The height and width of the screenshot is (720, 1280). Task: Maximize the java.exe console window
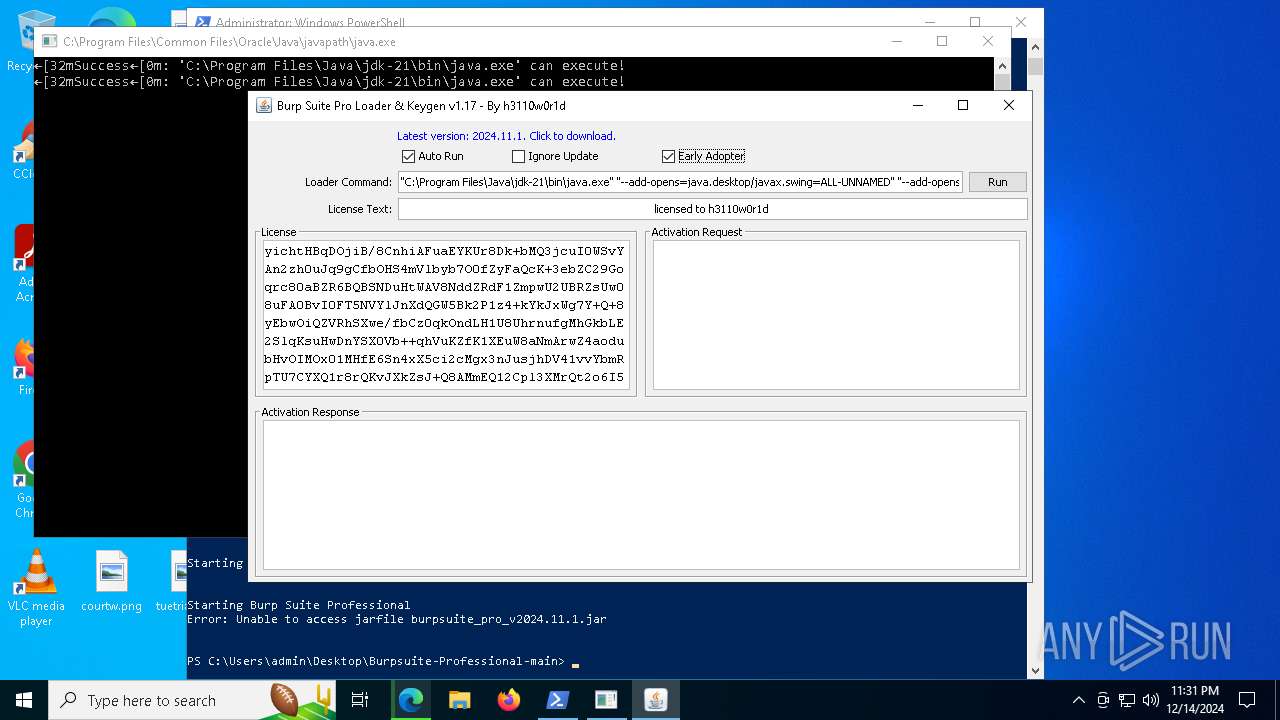(x=941, y=41)
